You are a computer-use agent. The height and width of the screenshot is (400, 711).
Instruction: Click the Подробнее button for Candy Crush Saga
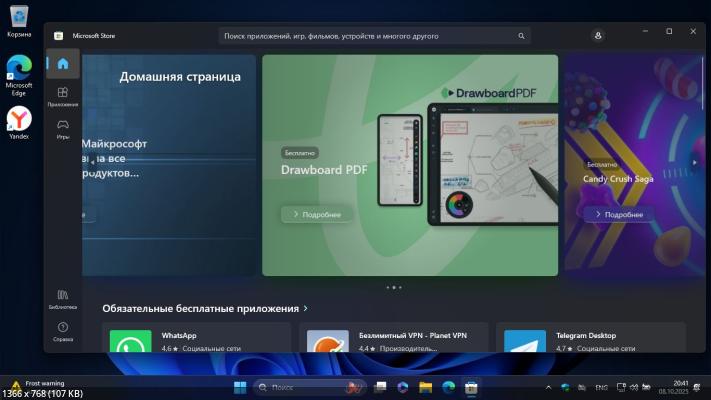(619, 214)
